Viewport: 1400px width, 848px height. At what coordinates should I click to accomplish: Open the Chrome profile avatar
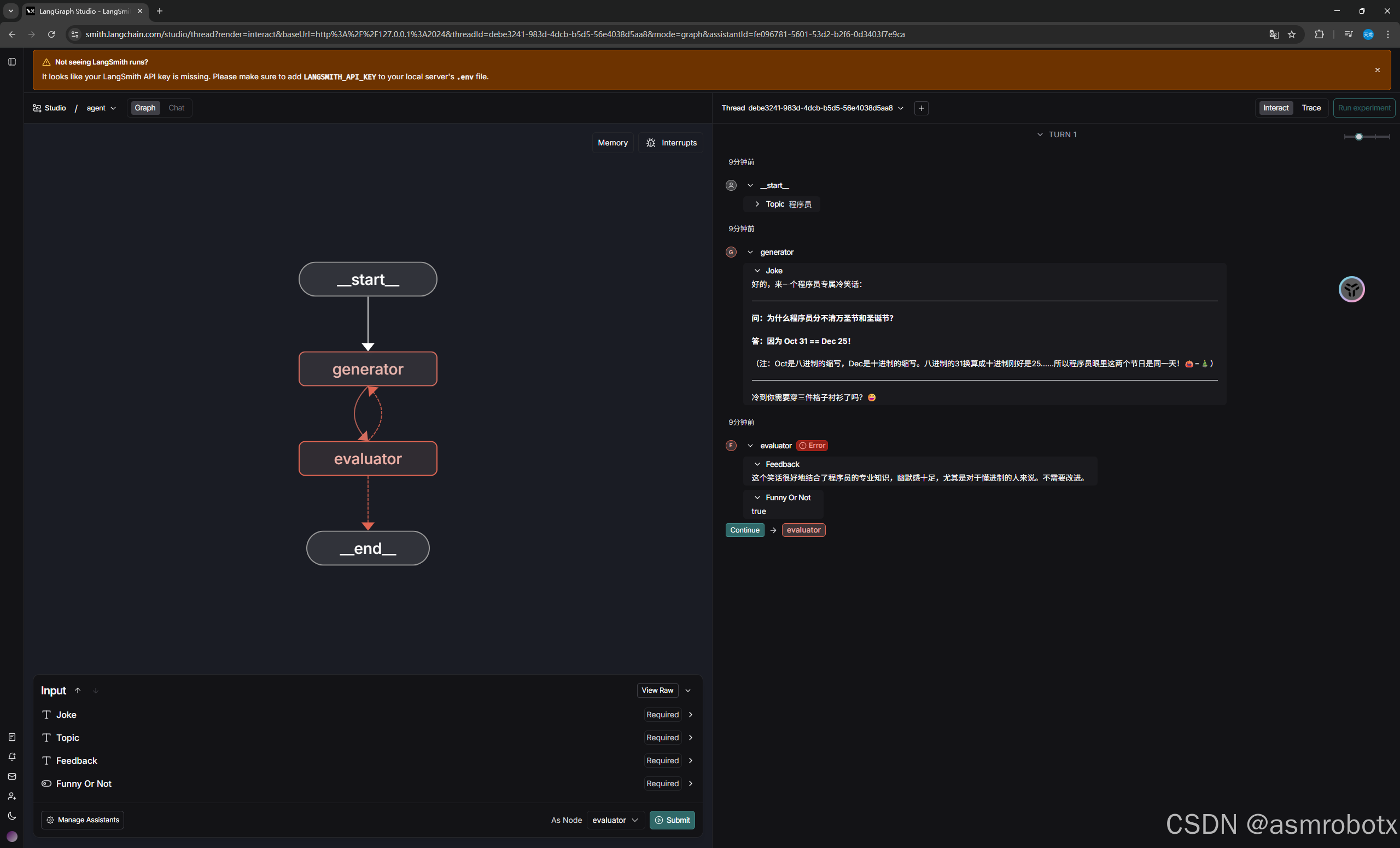coord(1368,34)
